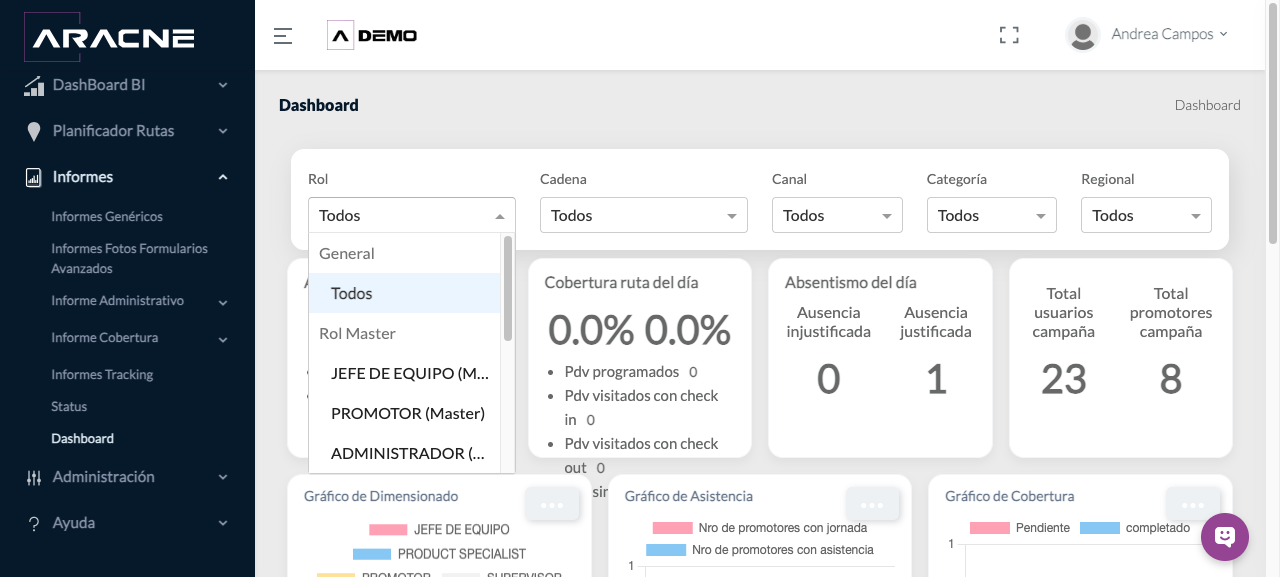The width and height of the screenshot is (1280, 577).
Task: Click the Informes report icon
Action: [x=34, y=178]
